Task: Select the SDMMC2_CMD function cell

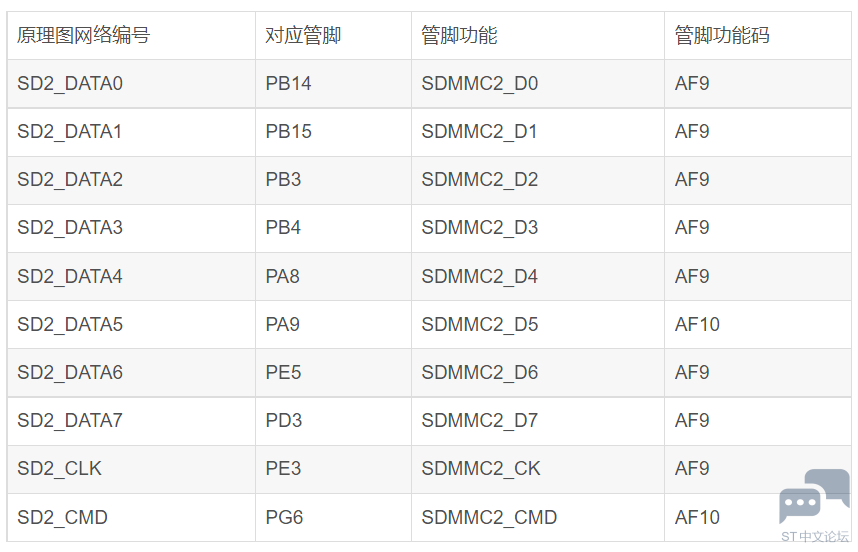Action: click(538, 518)
